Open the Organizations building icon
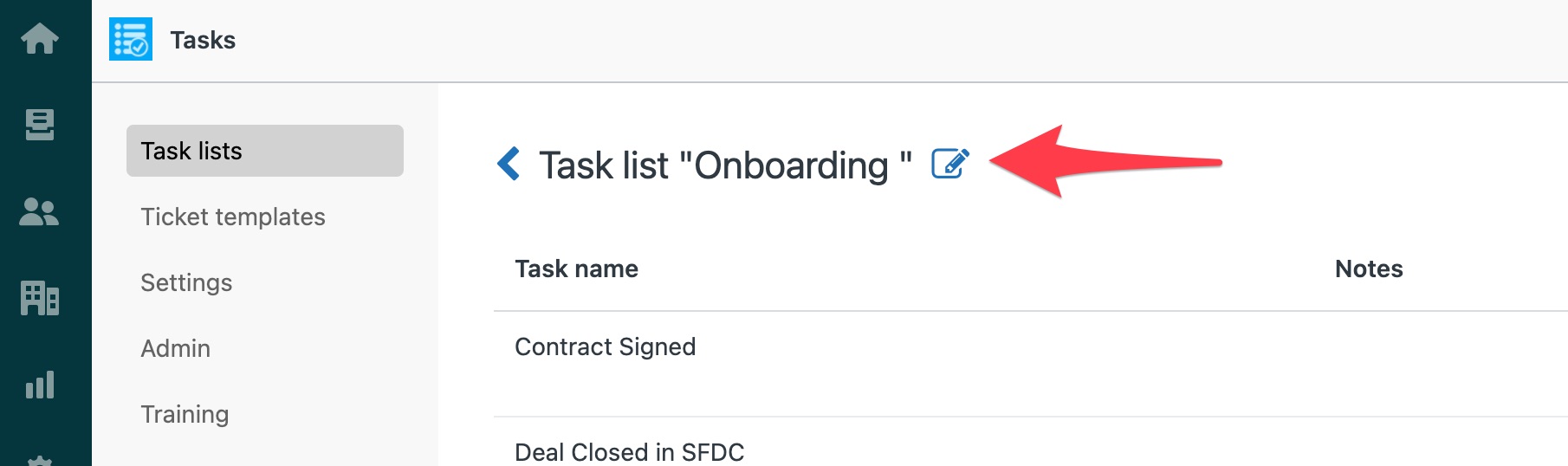Image resolution: width=1568 pixels, height=466 pixels. [x=40, y=299]
